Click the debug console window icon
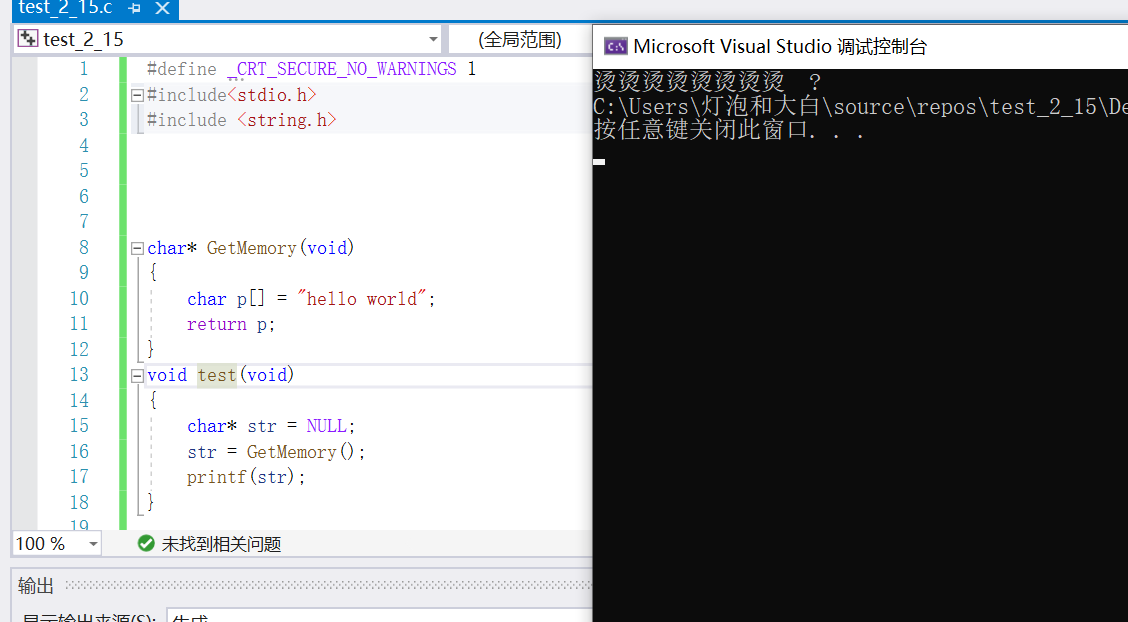Screen dimensions: 1128x622 coord(616,47)
